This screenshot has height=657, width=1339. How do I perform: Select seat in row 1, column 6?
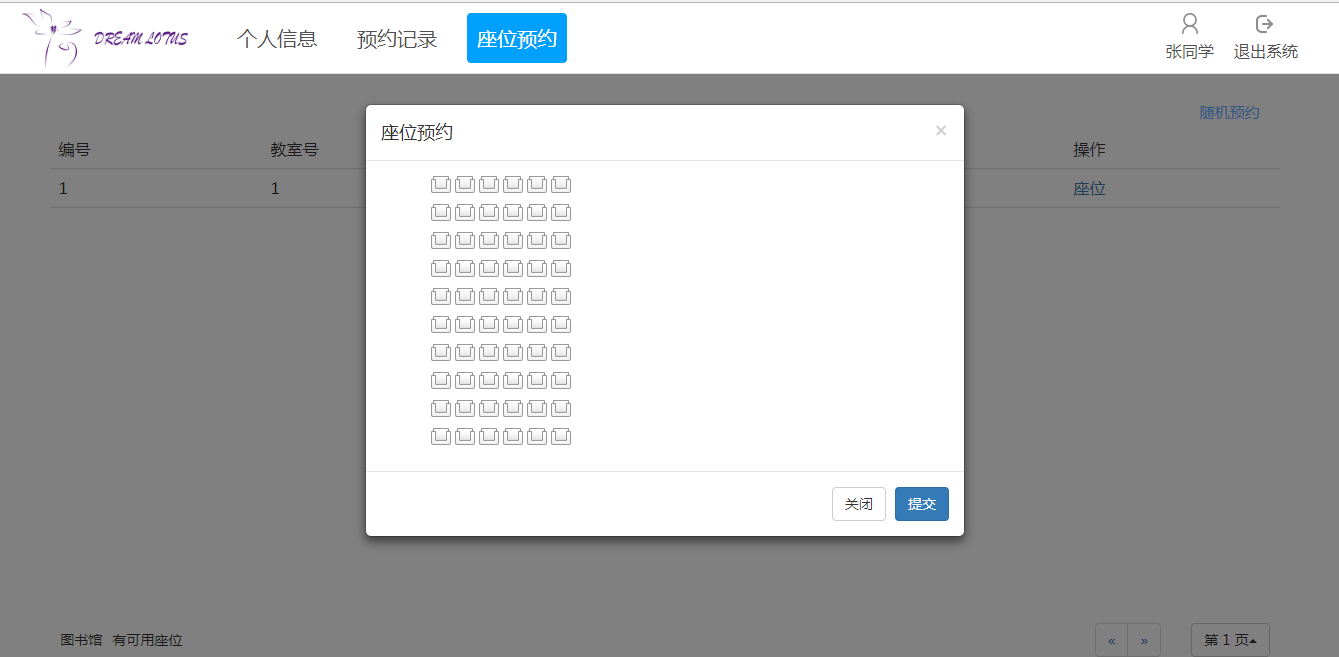tap(561, 185)
